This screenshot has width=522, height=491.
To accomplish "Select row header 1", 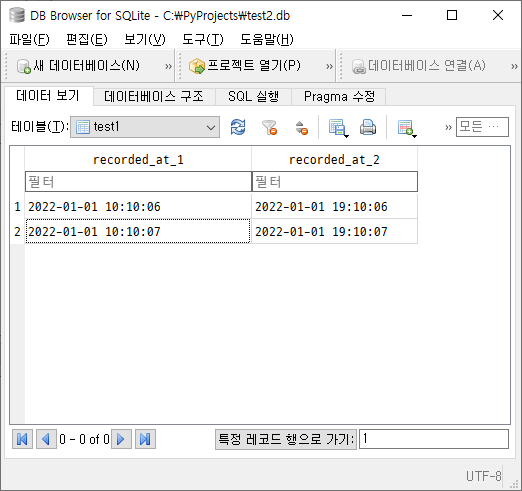I will [x=17, y=207].
